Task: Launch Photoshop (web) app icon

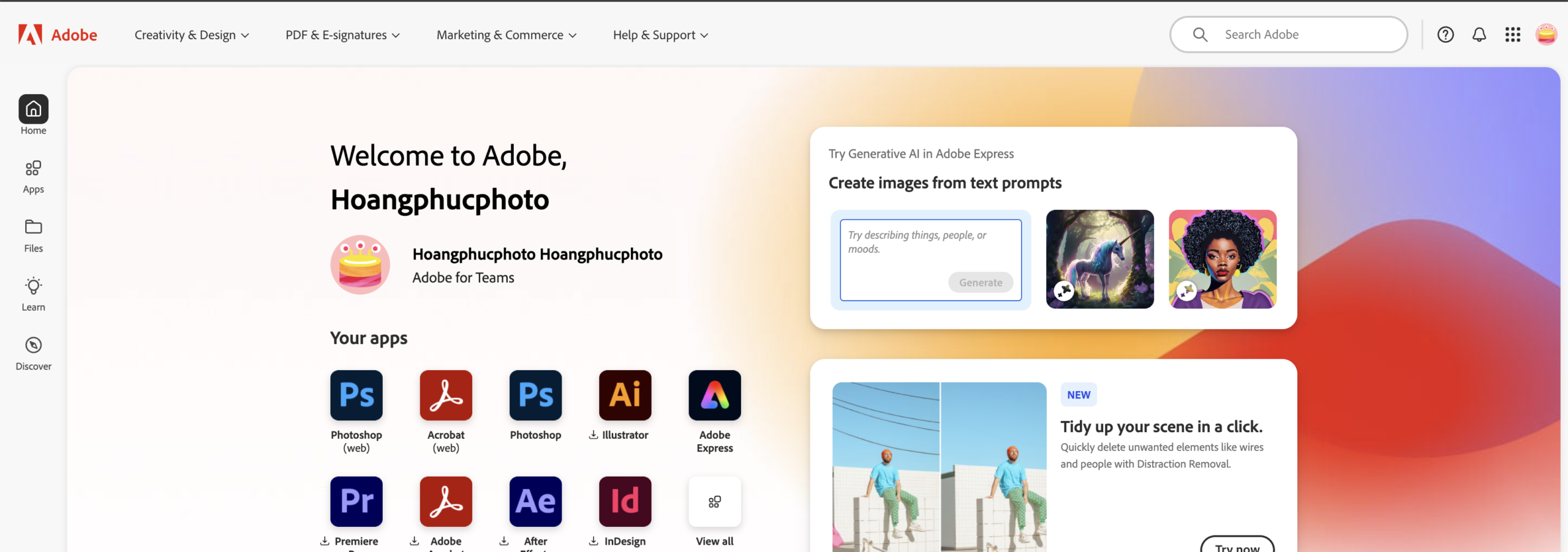Action: 356,395
